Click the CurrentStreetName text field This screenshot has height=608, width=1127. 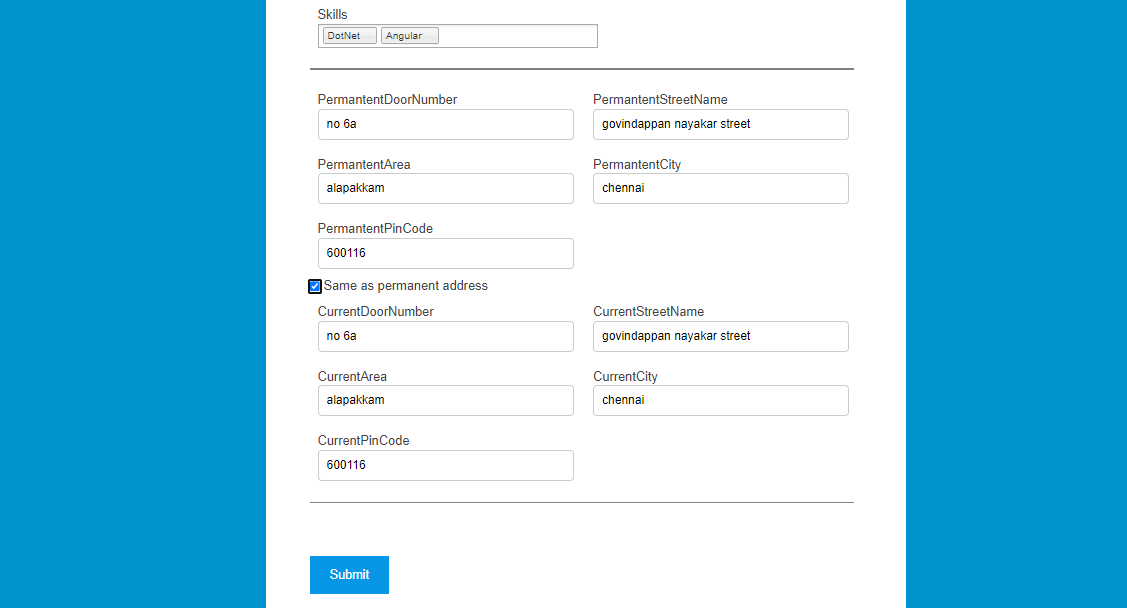point(720,336)
